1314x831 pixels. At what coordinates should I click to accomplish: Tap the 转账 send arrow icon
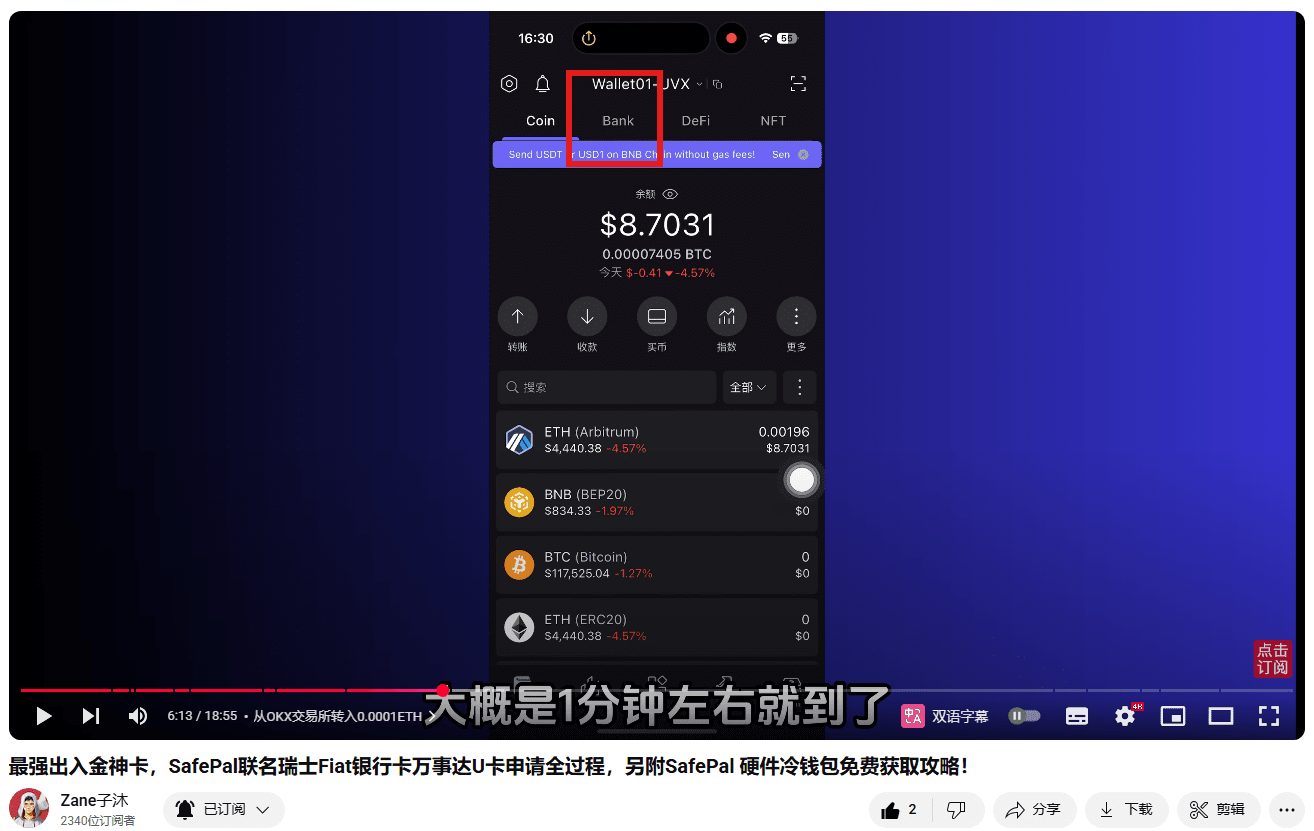click(517, 317)
